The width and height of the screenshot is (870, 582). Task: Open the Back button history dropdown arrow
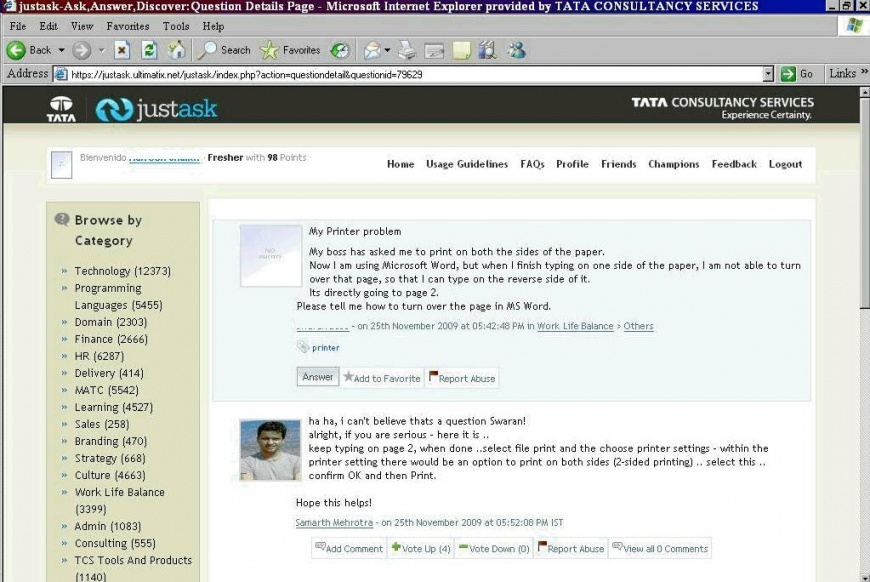click(x=61, y=50)
